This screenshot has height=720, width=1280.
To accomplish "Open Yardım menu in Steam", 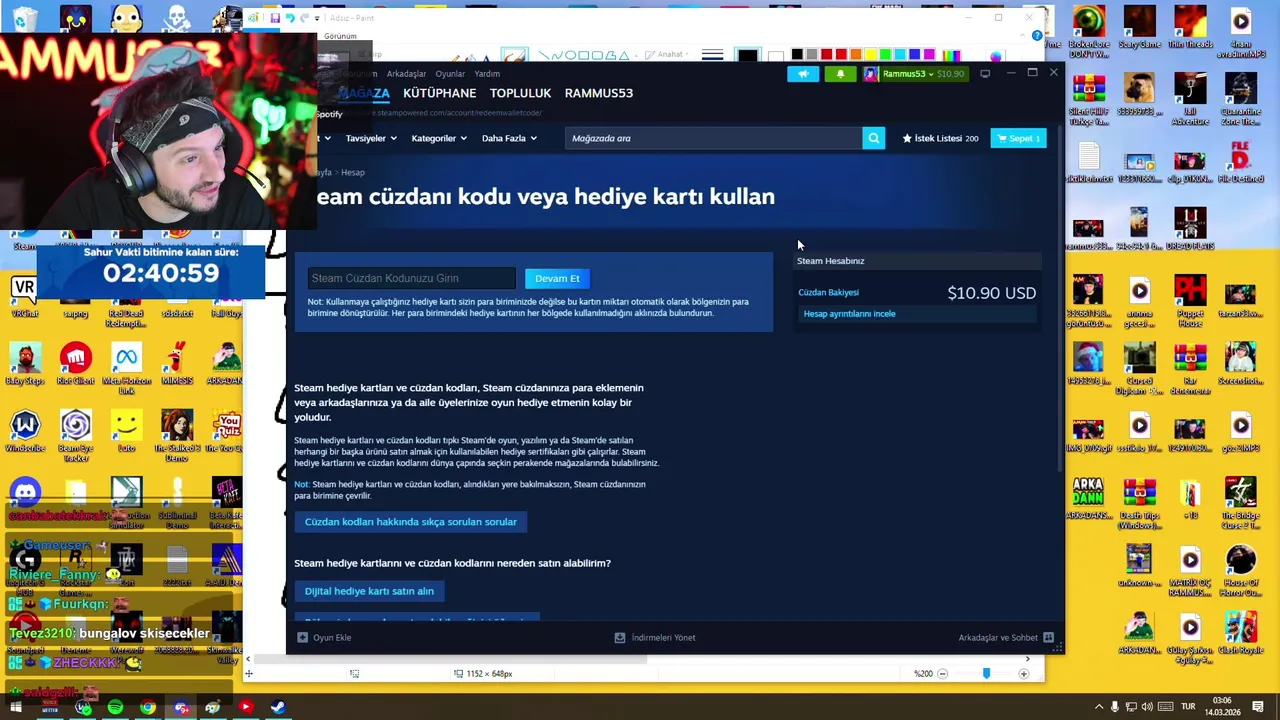I will [x=487, y=74].
